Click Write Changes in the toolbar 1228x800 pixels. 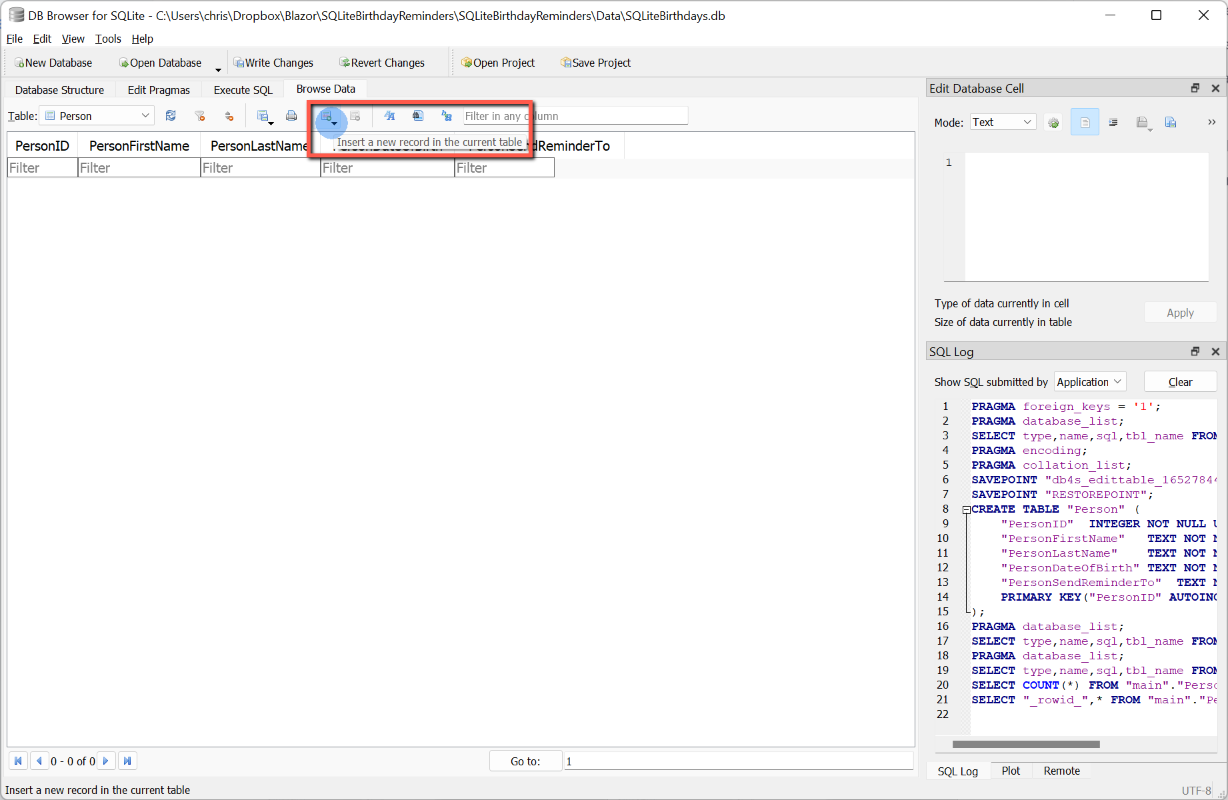tap(273, 63)
